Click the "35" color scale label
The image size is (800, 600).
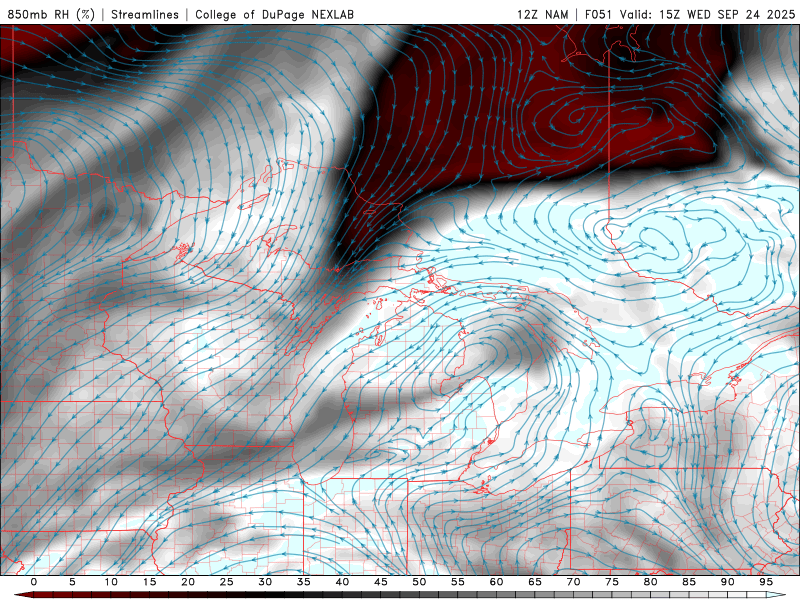pos(304,582)
